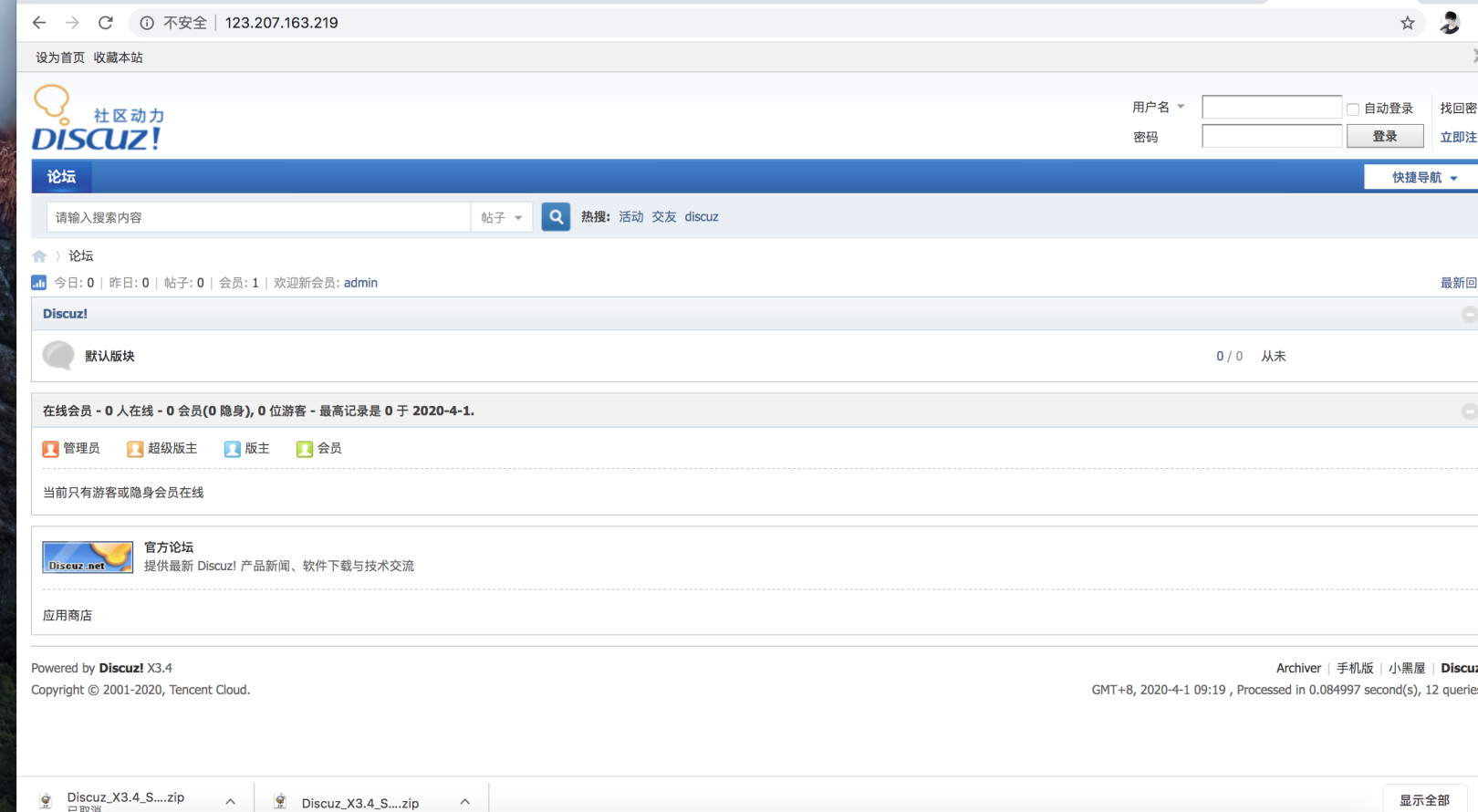Open the 交友 hot search link
The image size is (1478, 812).
tap(664, 217)
